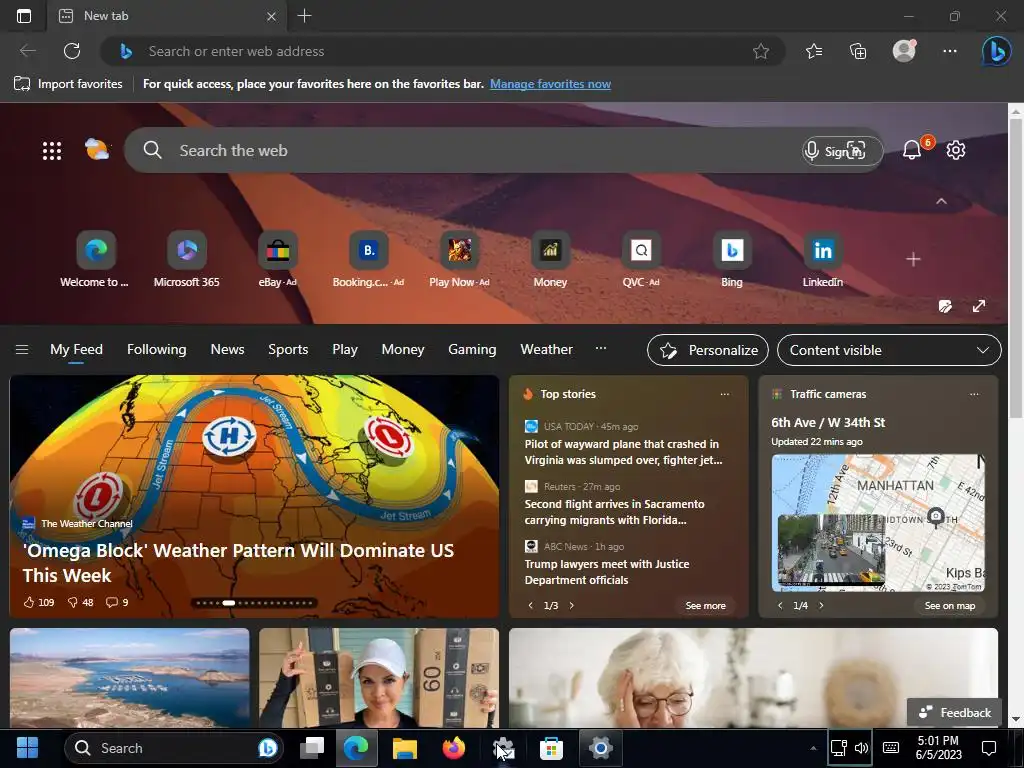The height and width of the screenshot is (768, 1024).
Task: Open the Microsoft 365 quick link
Action: click(186, 259)
